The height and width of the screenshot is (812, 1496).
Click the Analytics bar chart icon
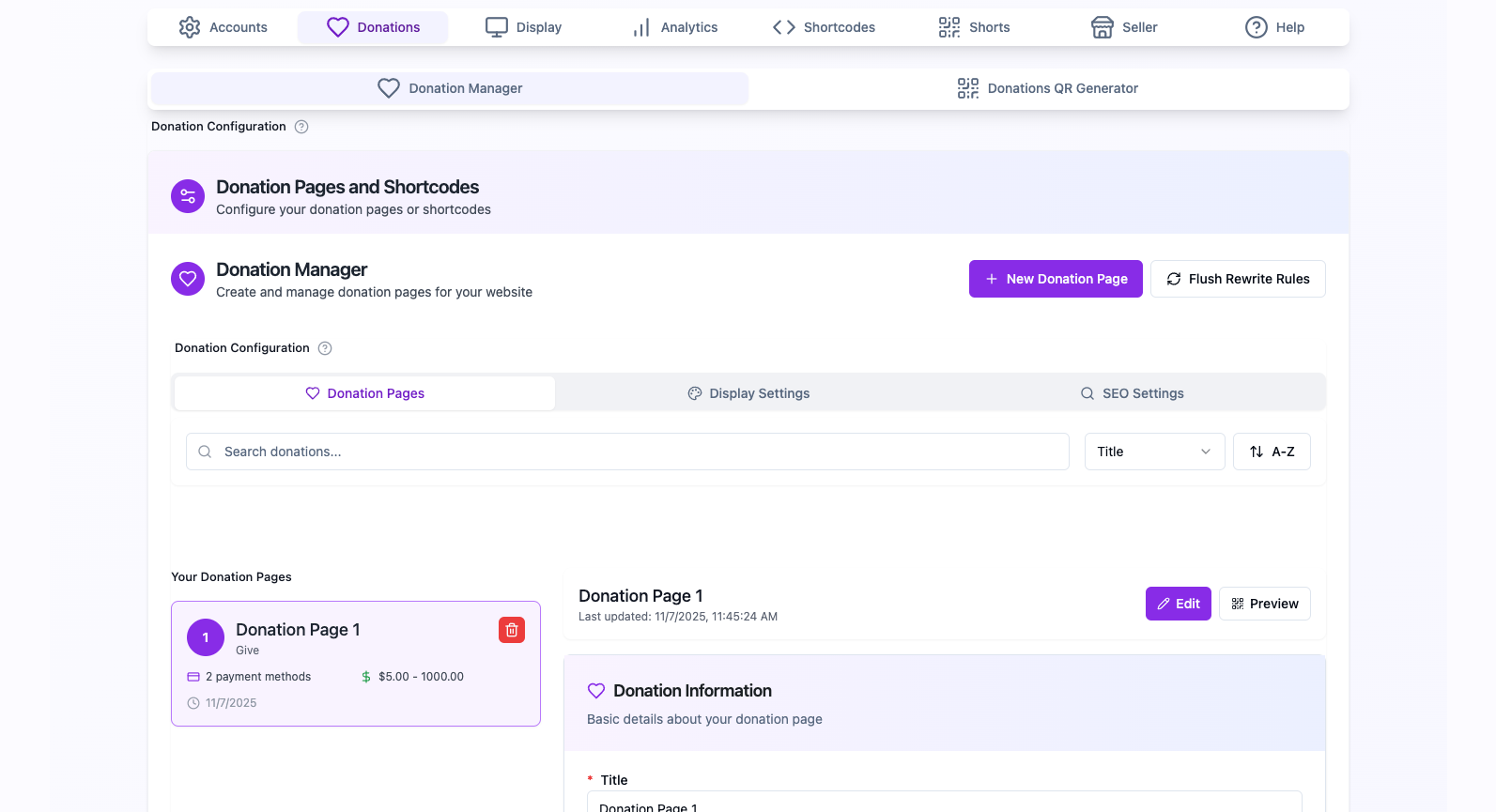point(641,27)
